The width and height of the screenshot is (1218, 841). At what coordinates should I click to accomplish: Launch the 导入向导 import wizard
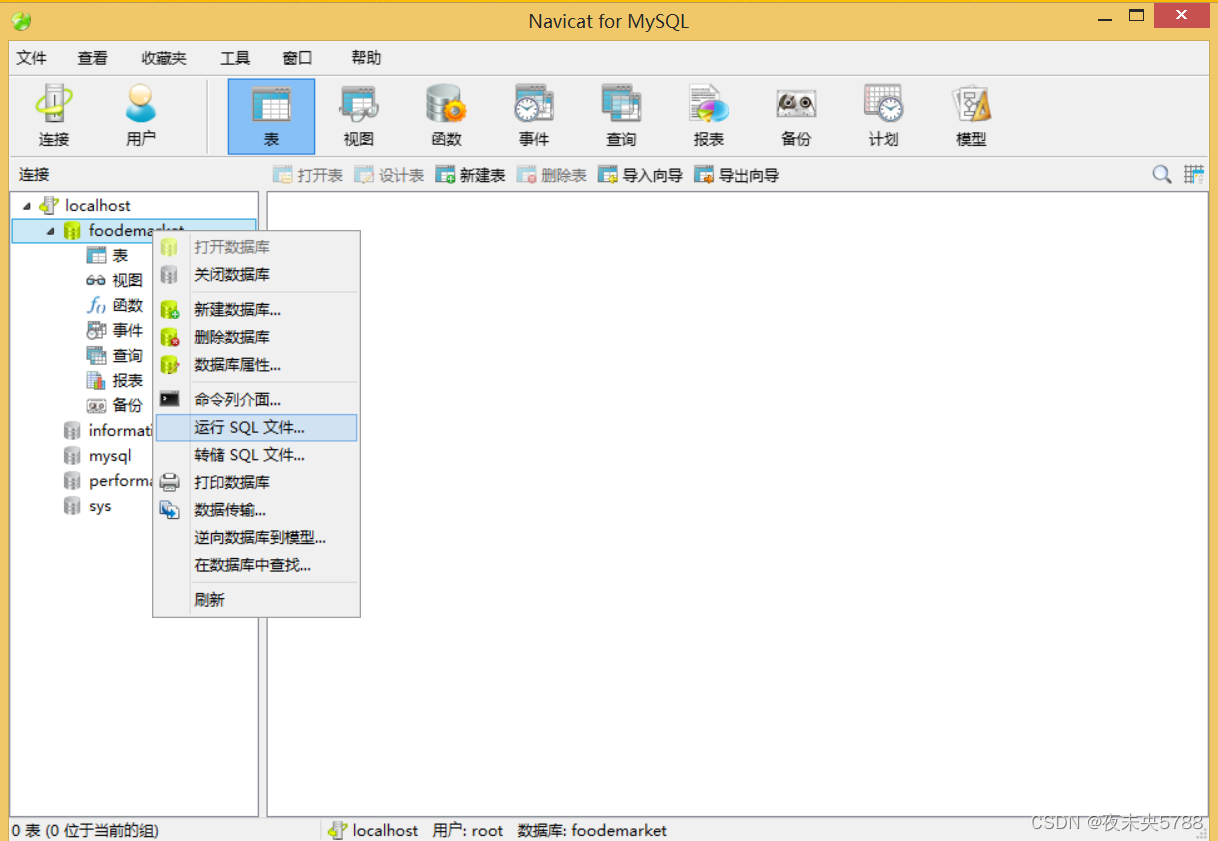point(641,175)
